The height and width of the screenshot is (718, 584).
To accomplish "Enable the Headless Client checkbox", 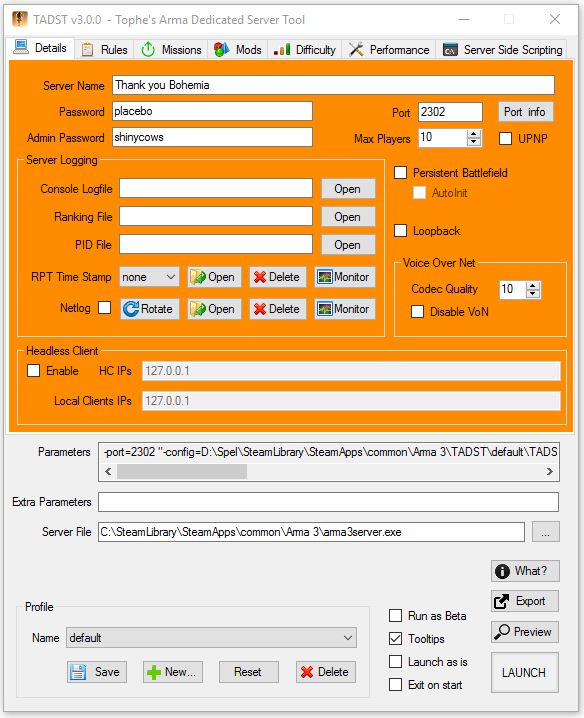I will [33, 370].
